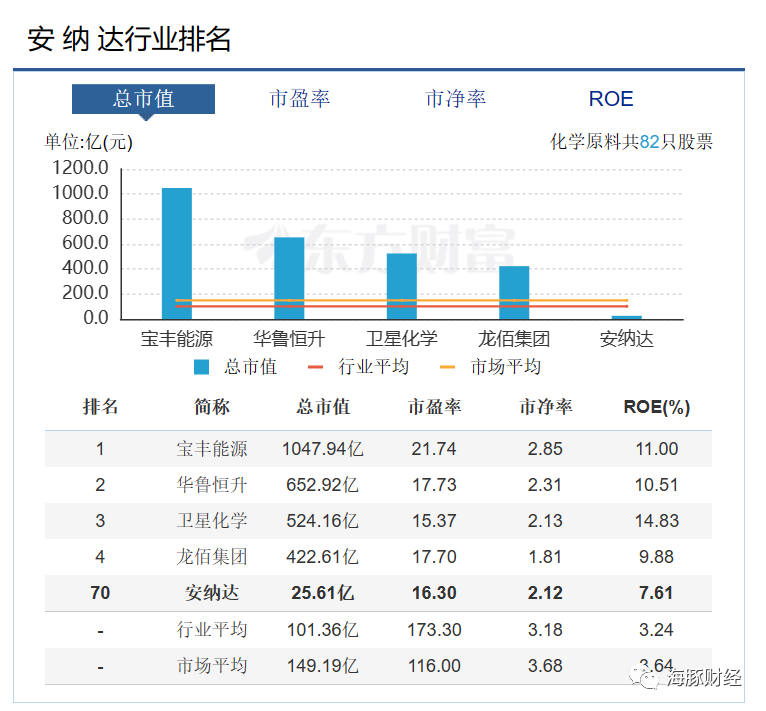
Task: Click the 149.19亿 market average cell
Action: click(x=322, y=666)
